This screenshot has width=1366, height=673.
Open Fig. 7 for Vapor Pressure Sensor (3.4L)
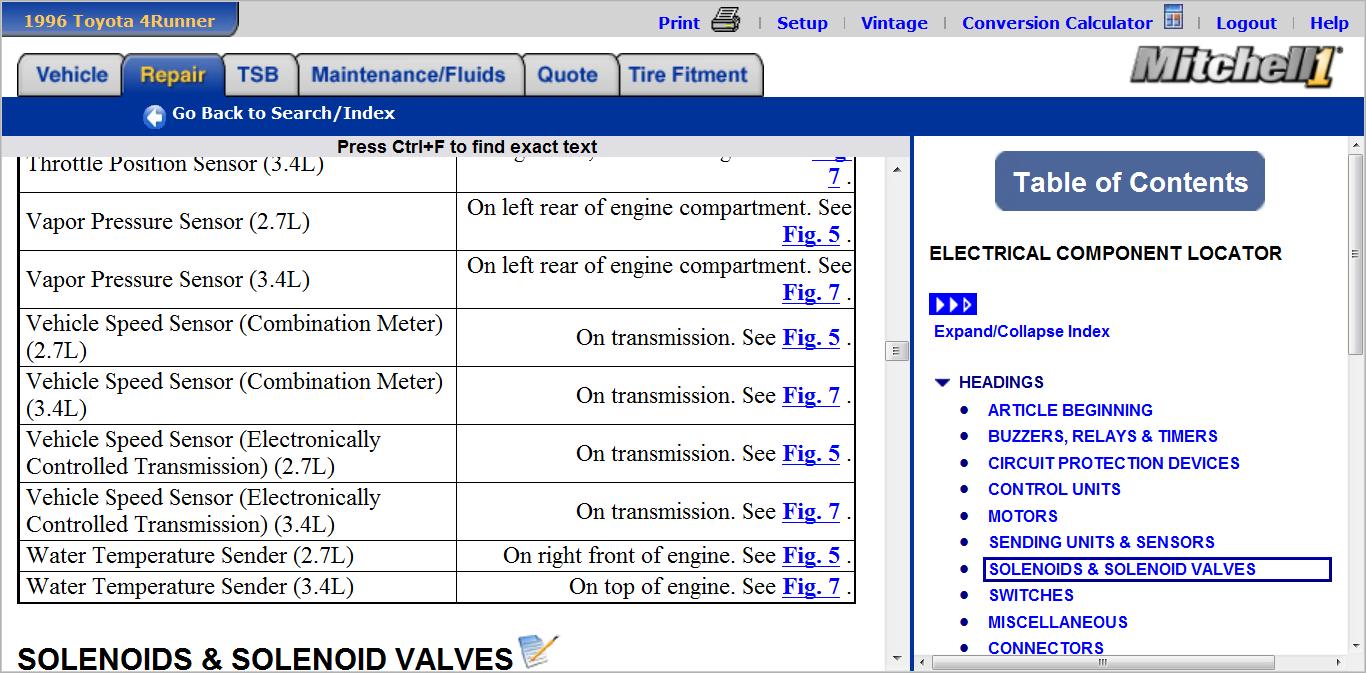click(x=811, y=293)
